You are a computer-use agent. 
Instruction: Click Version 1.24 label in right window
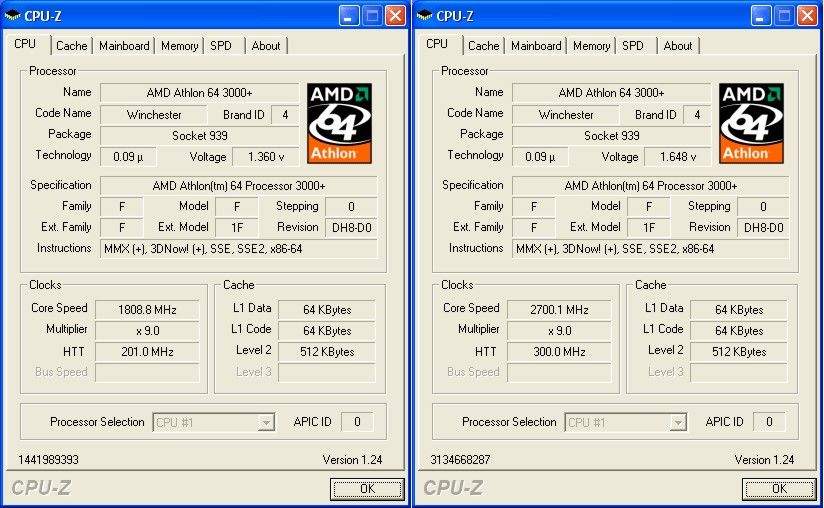point(764,460)
